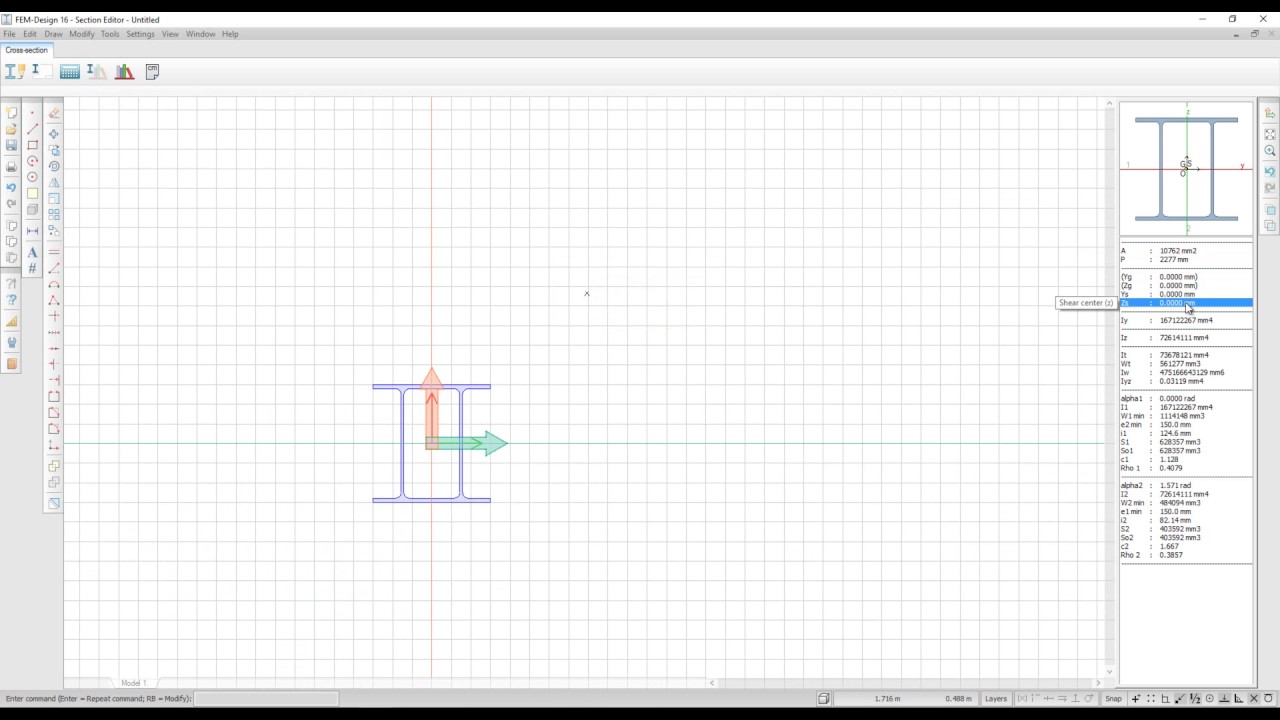The image size is (1280, 720).
Task: Select the Iz 72614111 mm4 row
Action: tap(1186, 338)
